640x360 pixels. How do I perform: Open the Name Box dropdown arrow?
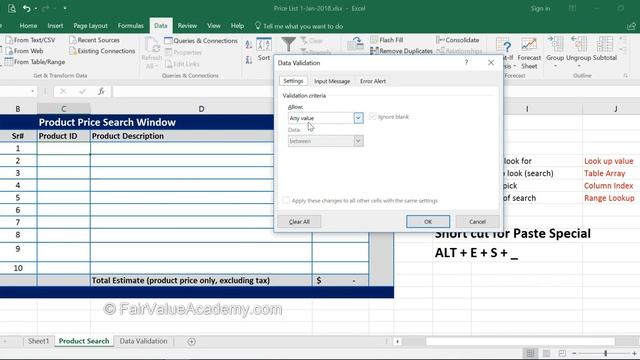pos(33,91)
